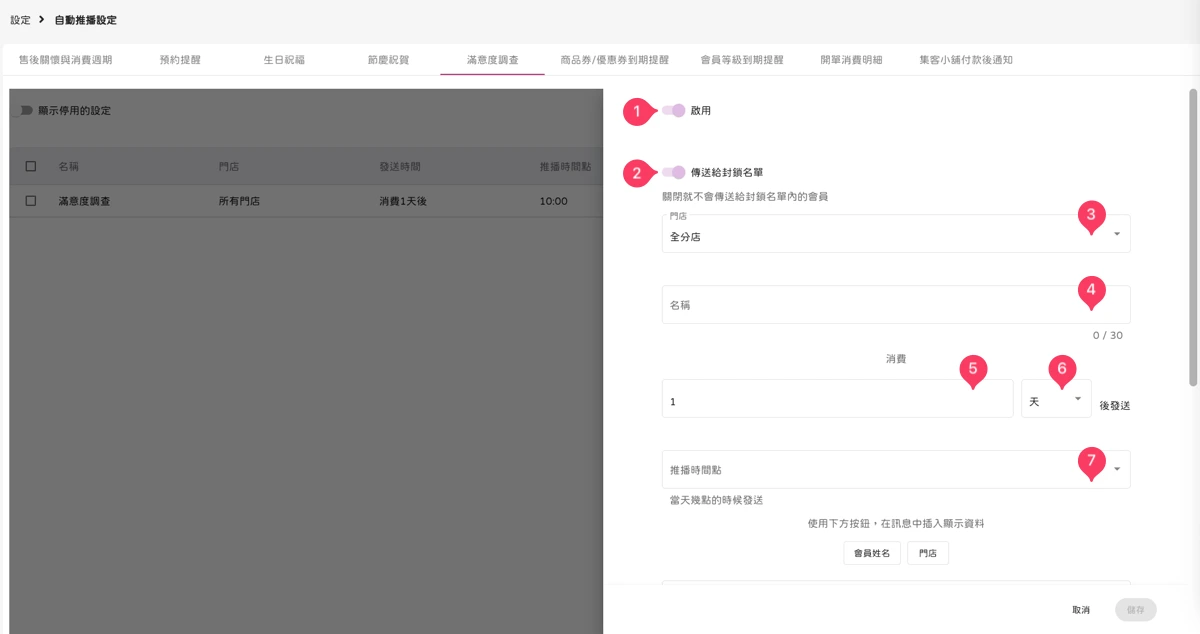Open the 推播時間點 dropdown
The image size is (1200, 634).
pyautogui.click(x=896, y=469)
